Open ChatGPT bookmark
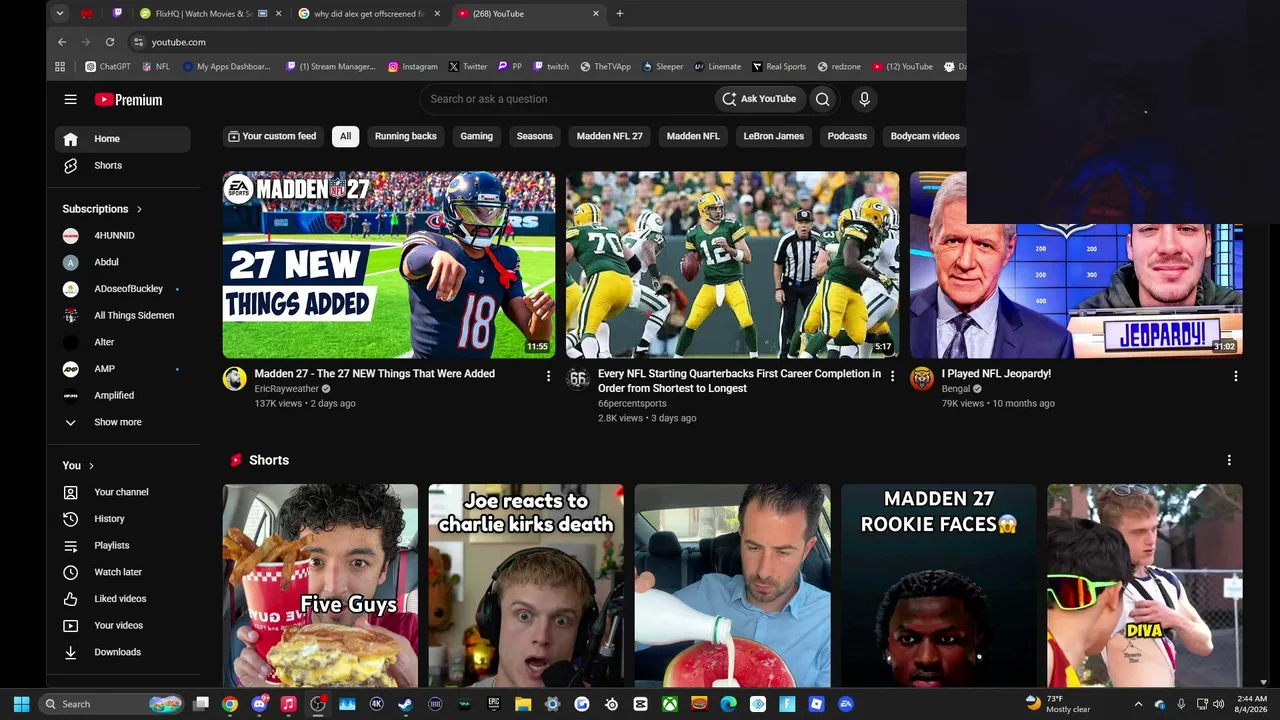Screen dimensions: 1280x720 [107, 67]
